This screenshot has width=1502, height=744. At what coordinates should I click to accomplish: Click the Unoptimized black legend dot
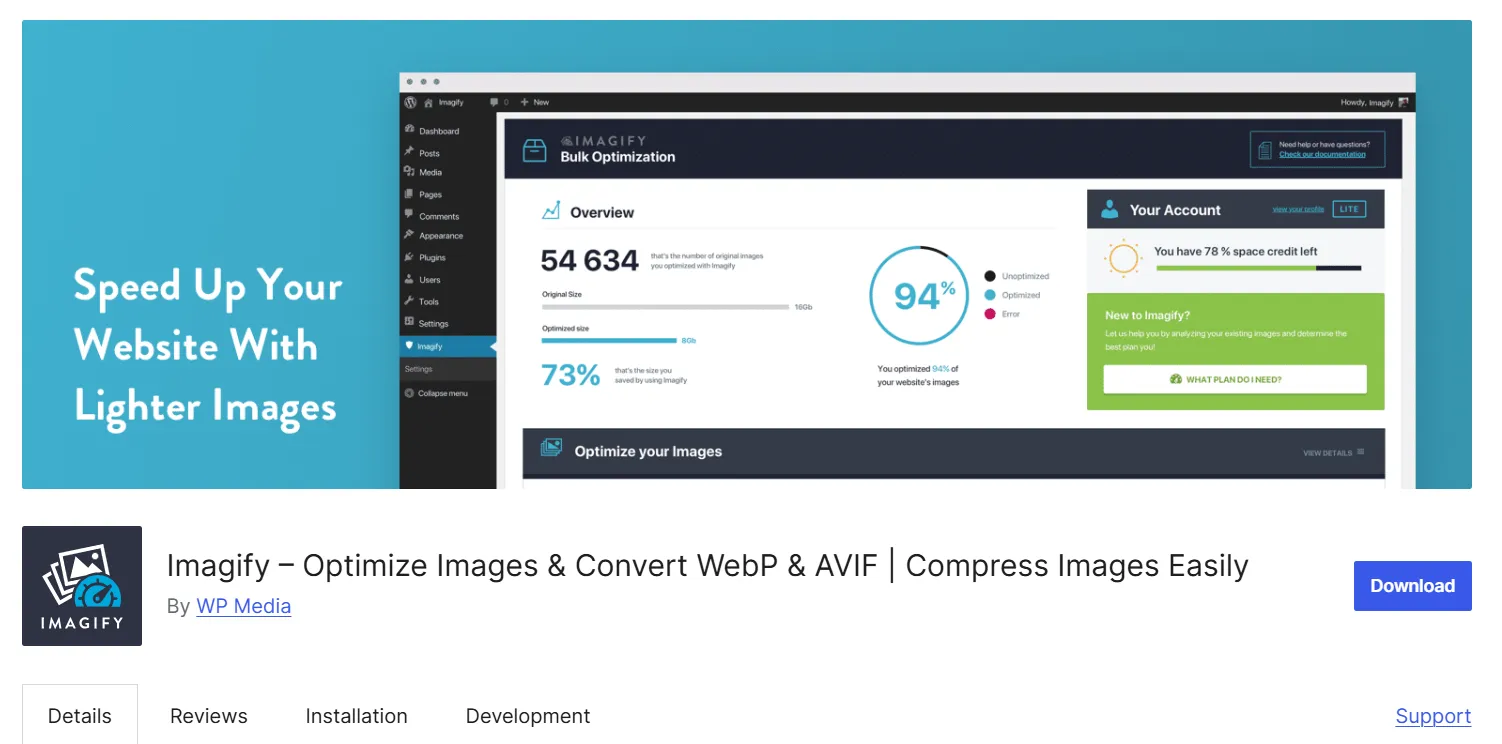click(x=990, y=276)
